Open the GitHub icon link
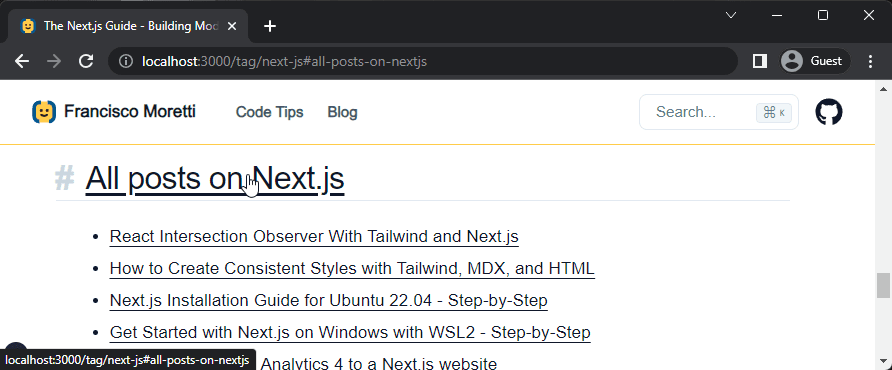 tap(829, 112)
